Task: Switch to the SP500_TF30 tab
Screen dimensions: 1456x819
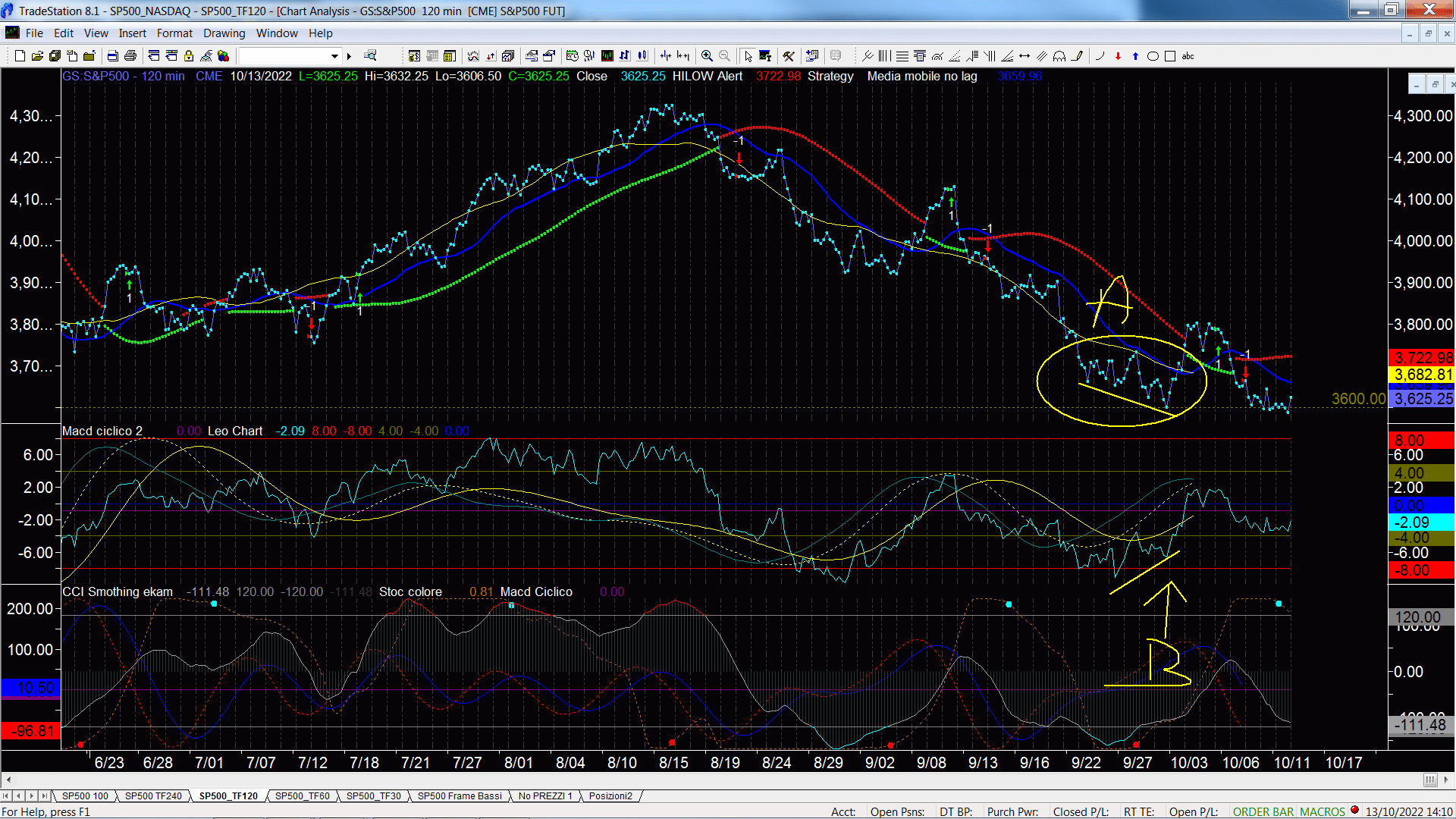Action: (x=373, y=796)
